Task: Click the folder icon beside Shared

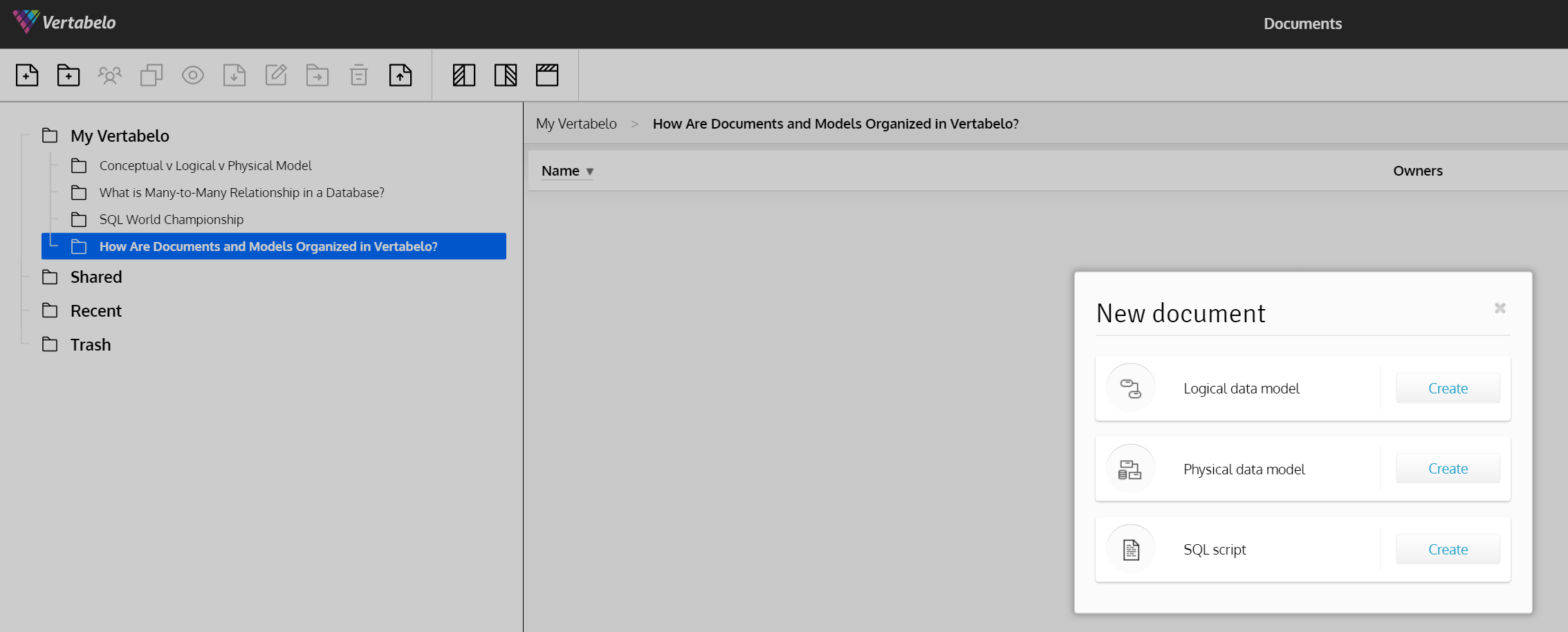Action: (x=50, y=277)
